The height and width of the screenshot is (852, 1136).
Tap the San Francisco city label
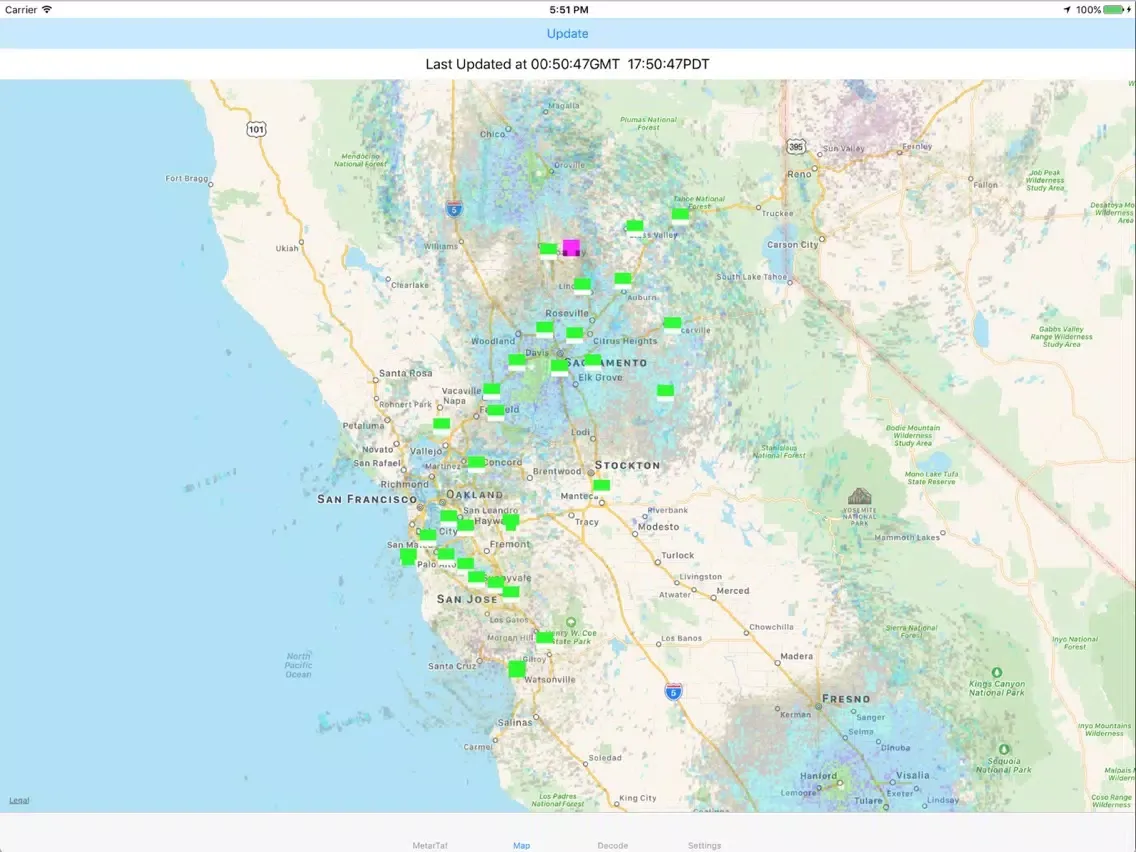(x=367, y=499)
